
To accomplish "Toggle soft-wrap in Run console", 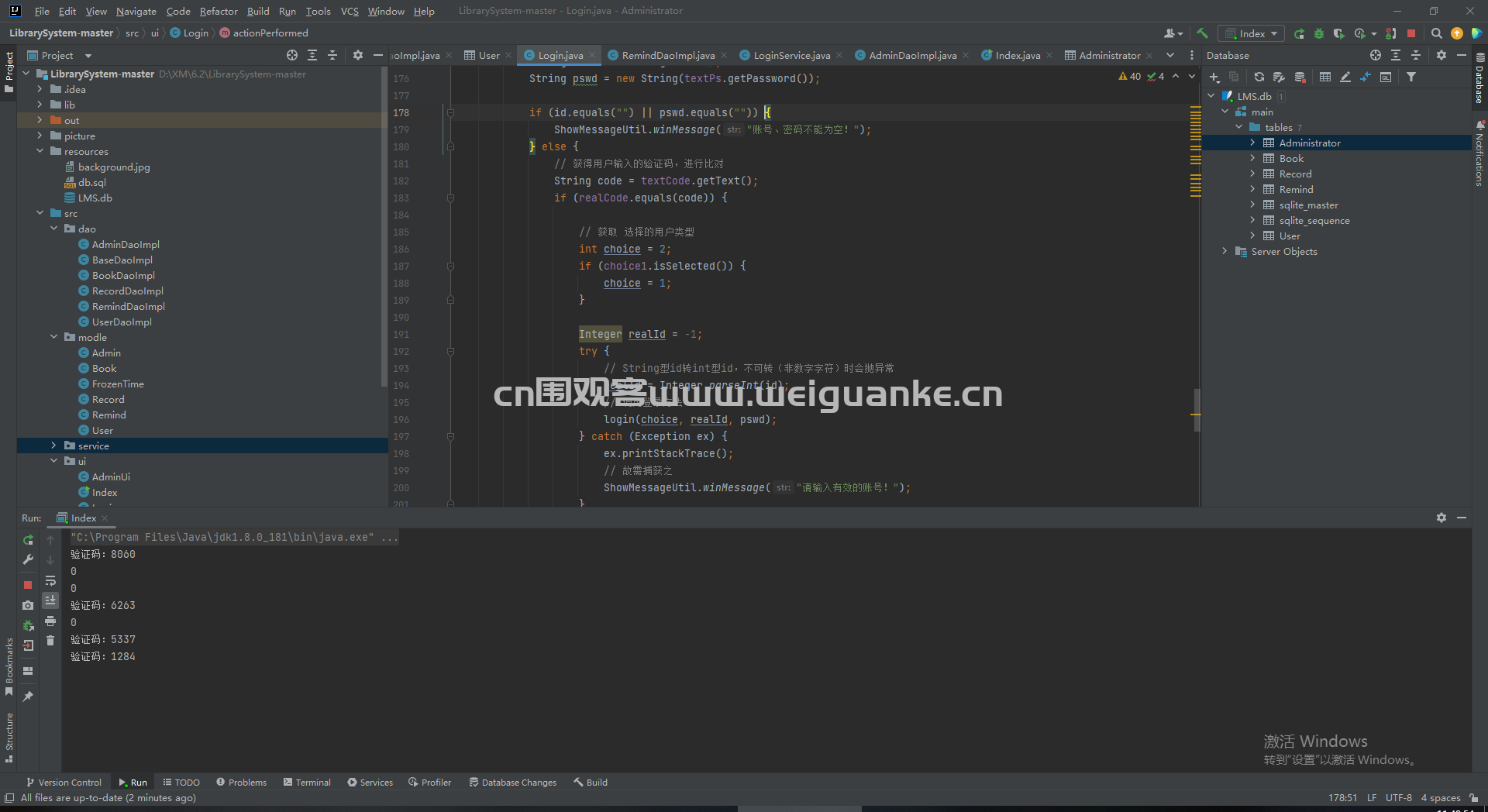I will 50,580.
